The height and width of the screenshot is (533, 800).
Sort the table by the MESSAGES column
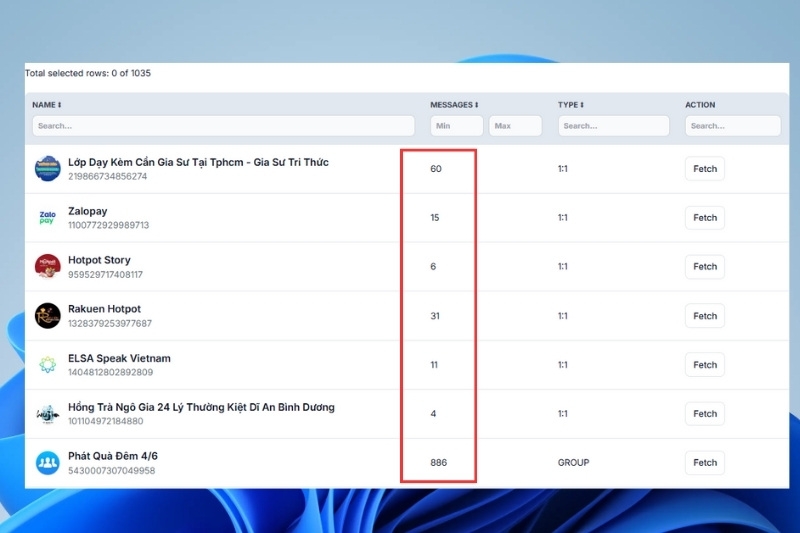point(454,105)
